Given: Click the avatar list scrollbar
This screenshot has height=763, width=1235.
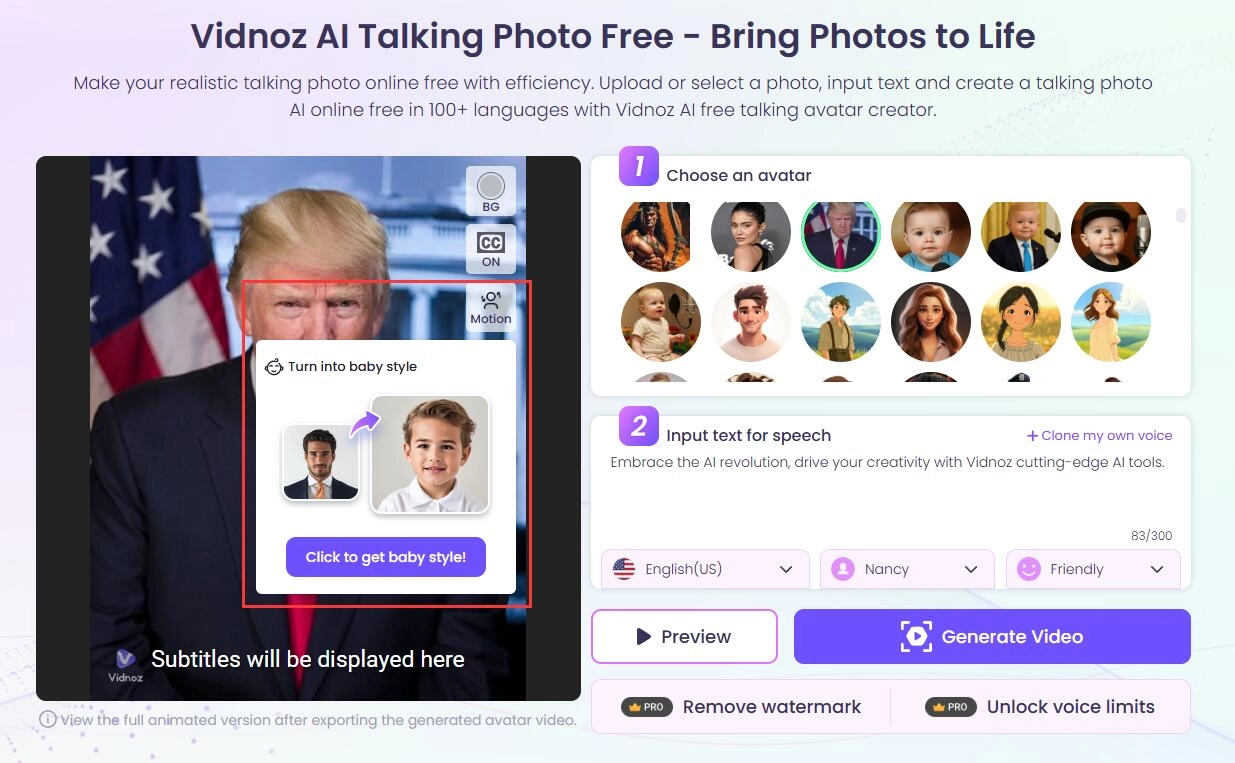Looking at the screenshot, I should 1181,215.
